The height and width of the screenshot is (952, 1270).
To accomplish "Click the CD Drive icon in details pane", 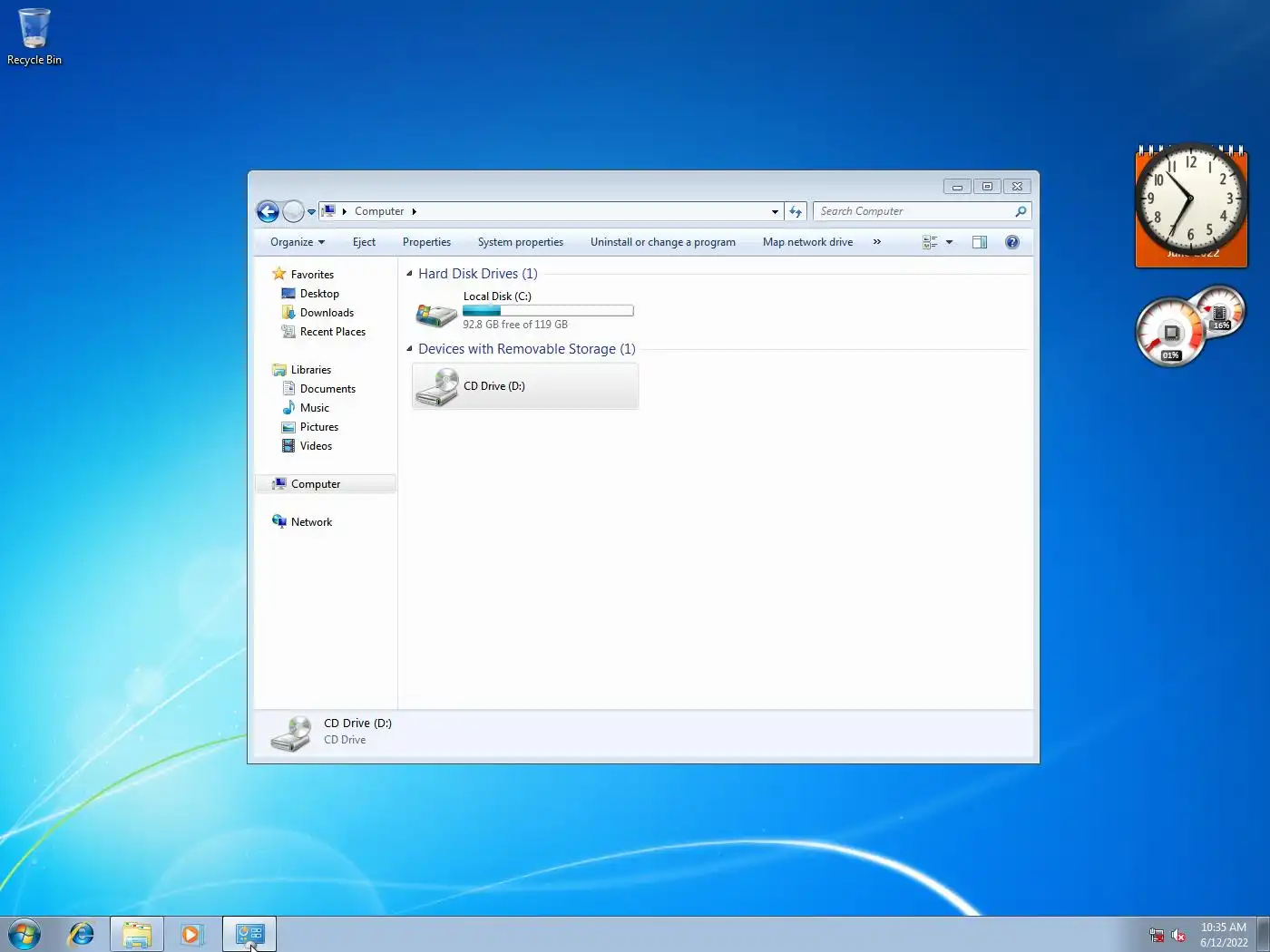I will (x=291, y=733).
